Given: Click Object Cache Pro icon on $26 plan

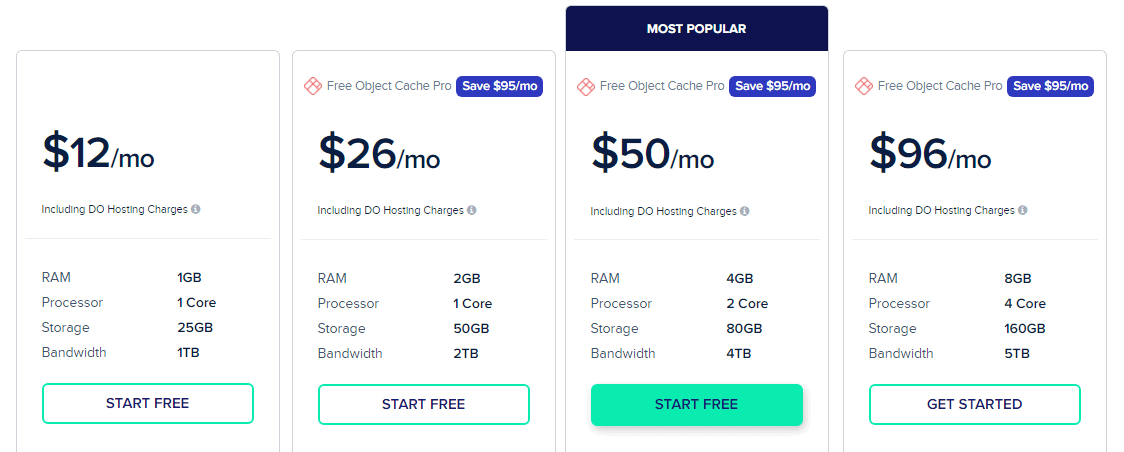Looking at the screenshot, I should point(312,86).
